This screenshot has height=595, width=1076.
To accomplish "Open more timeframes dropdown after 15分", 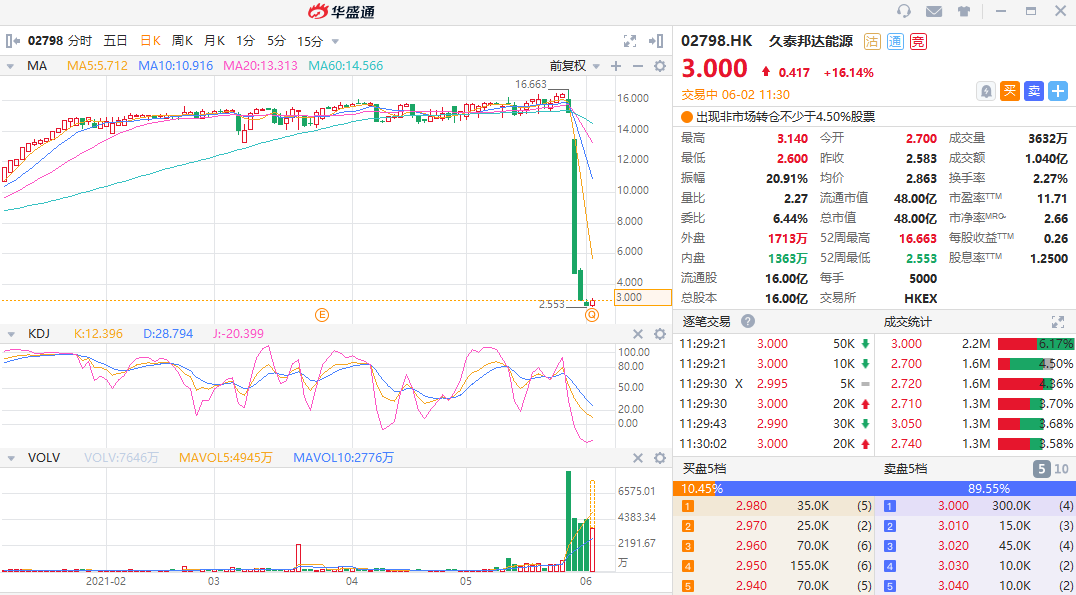I will [x=335, y=41].
